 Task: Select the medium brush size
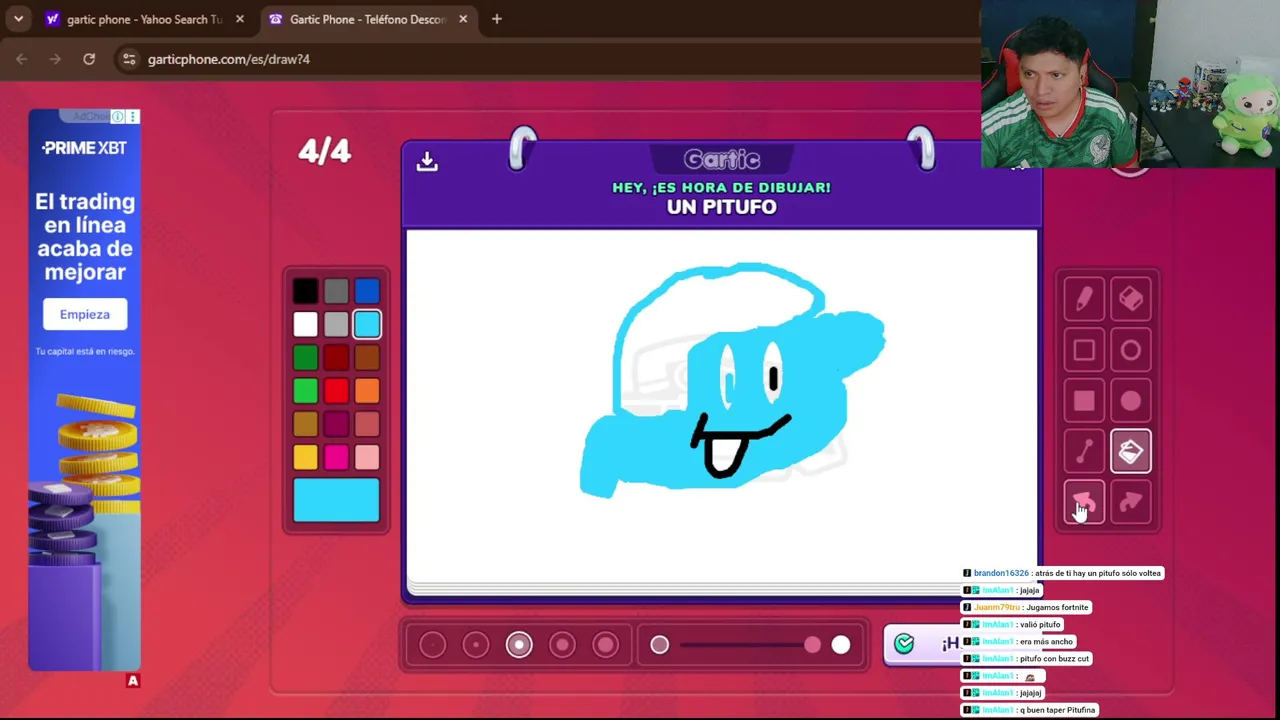[519, 645]
